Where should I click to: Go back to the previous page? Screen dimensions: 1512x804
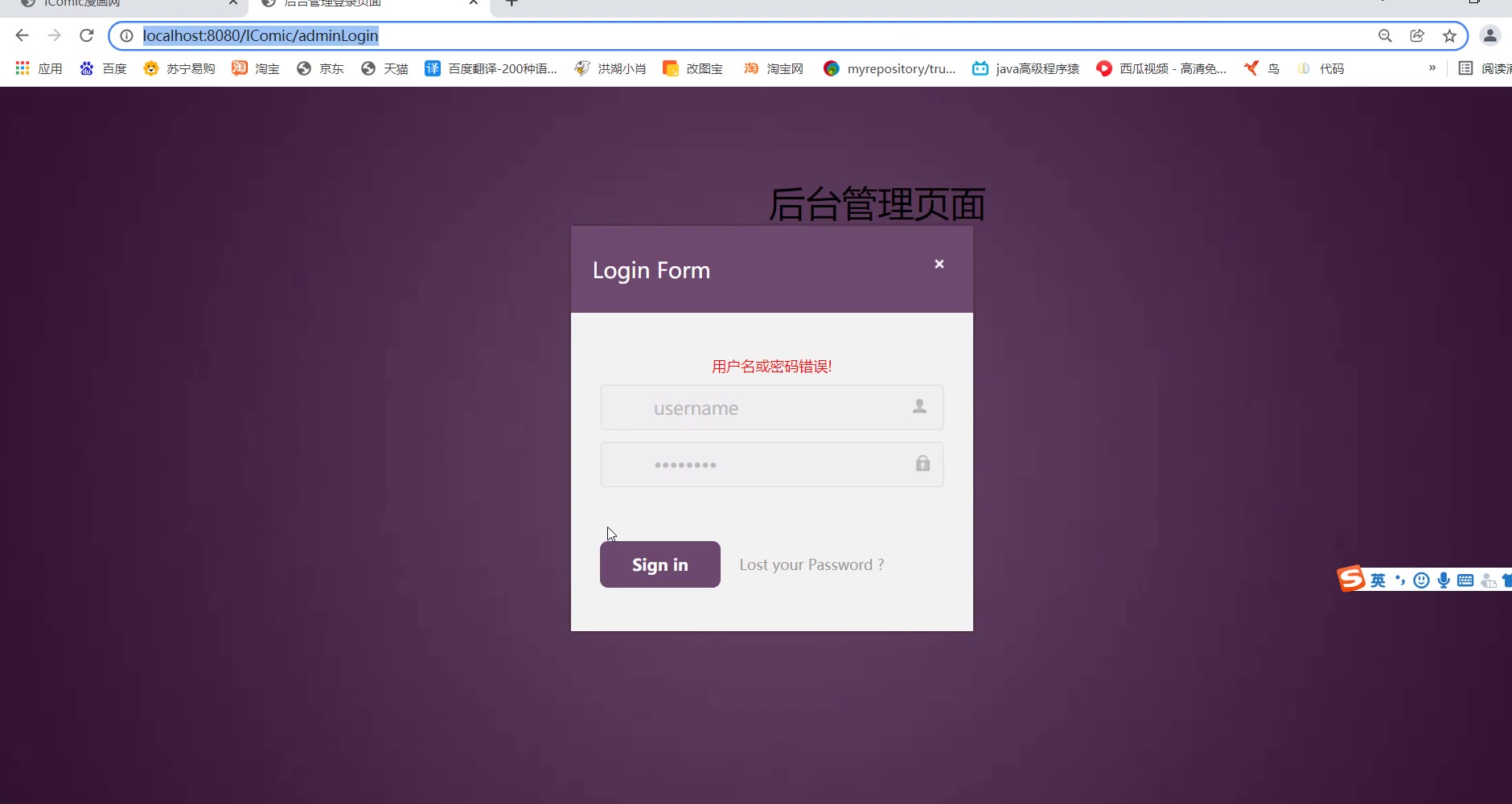point(22,35)
